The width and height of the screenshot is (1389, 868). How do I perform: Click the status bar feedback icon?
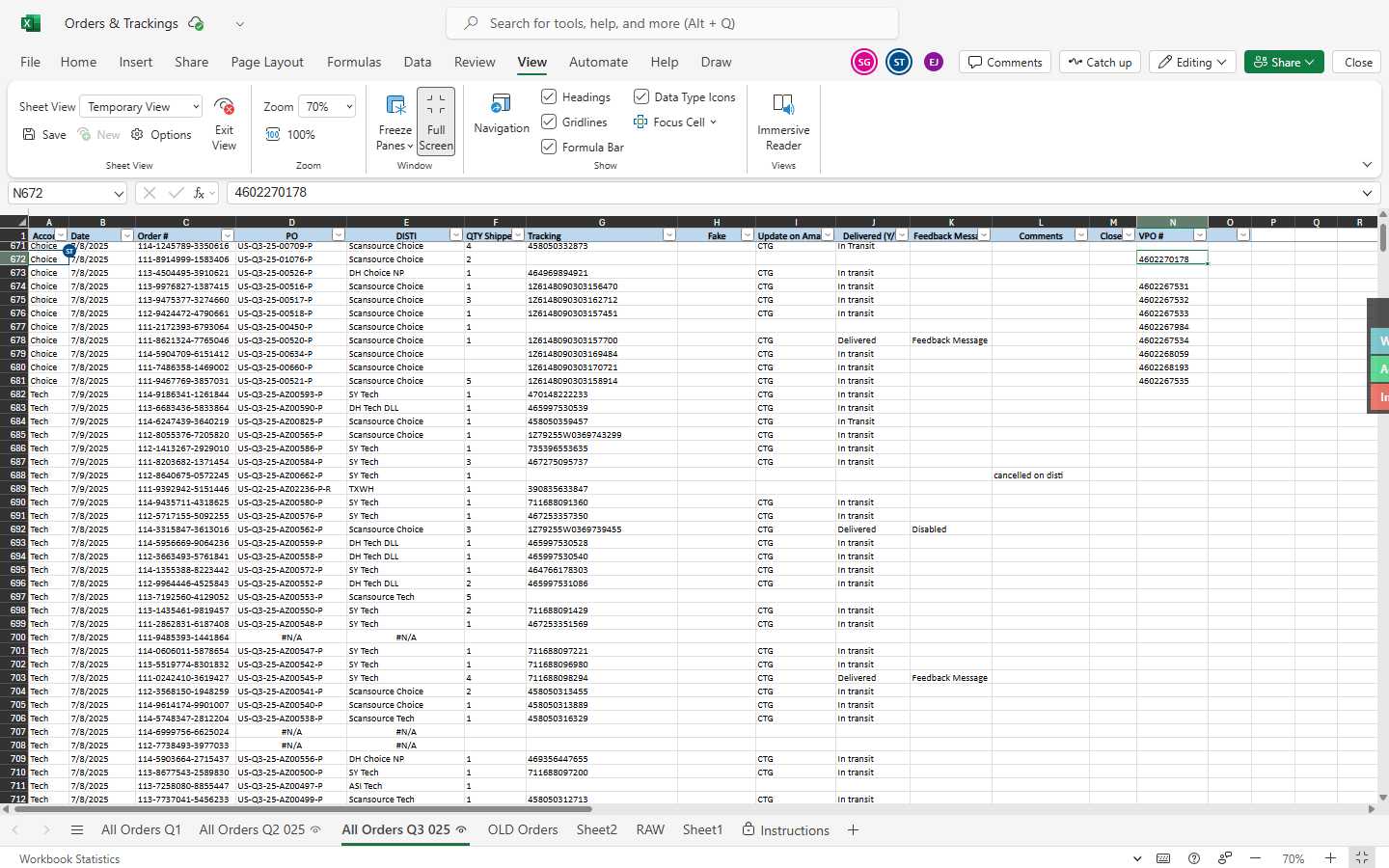tap(1224, 858)
